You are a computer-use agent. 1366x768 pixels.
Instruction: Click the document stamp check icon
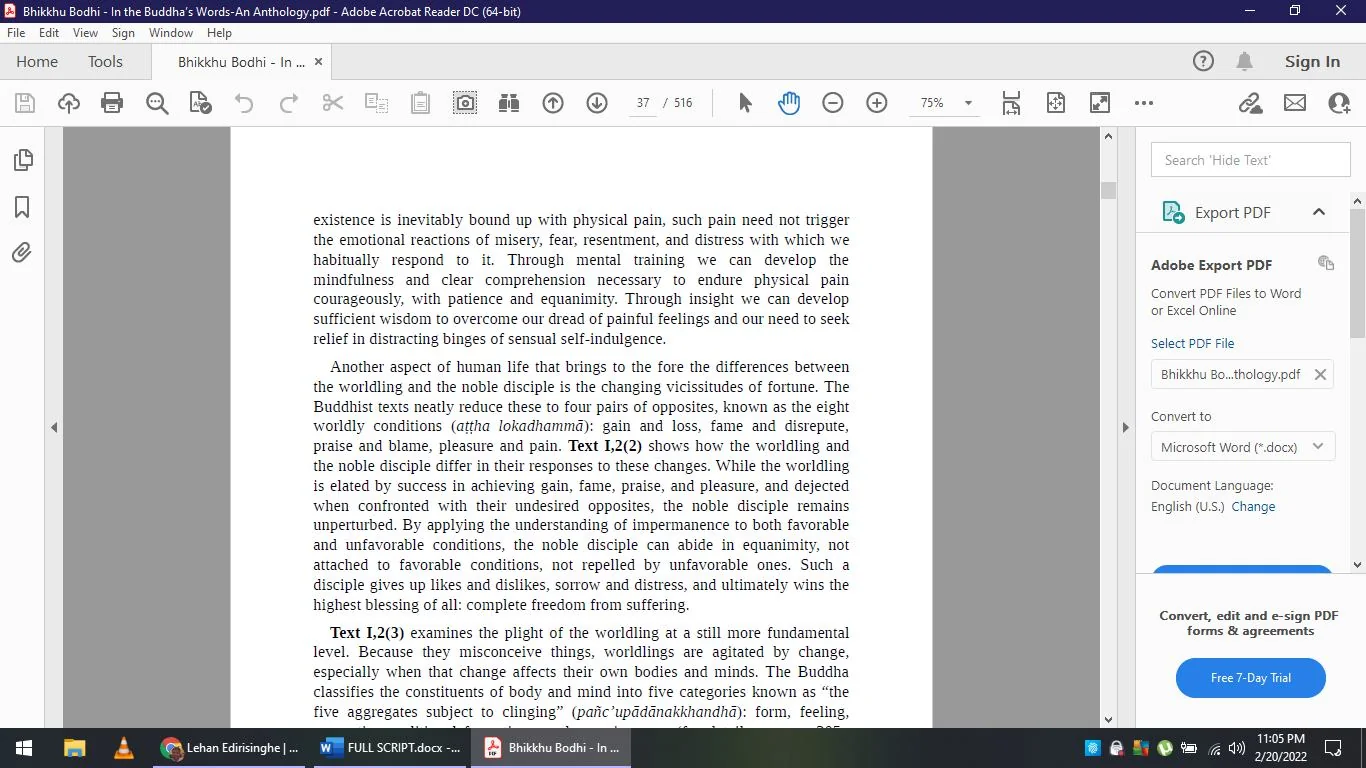[200, 103]
